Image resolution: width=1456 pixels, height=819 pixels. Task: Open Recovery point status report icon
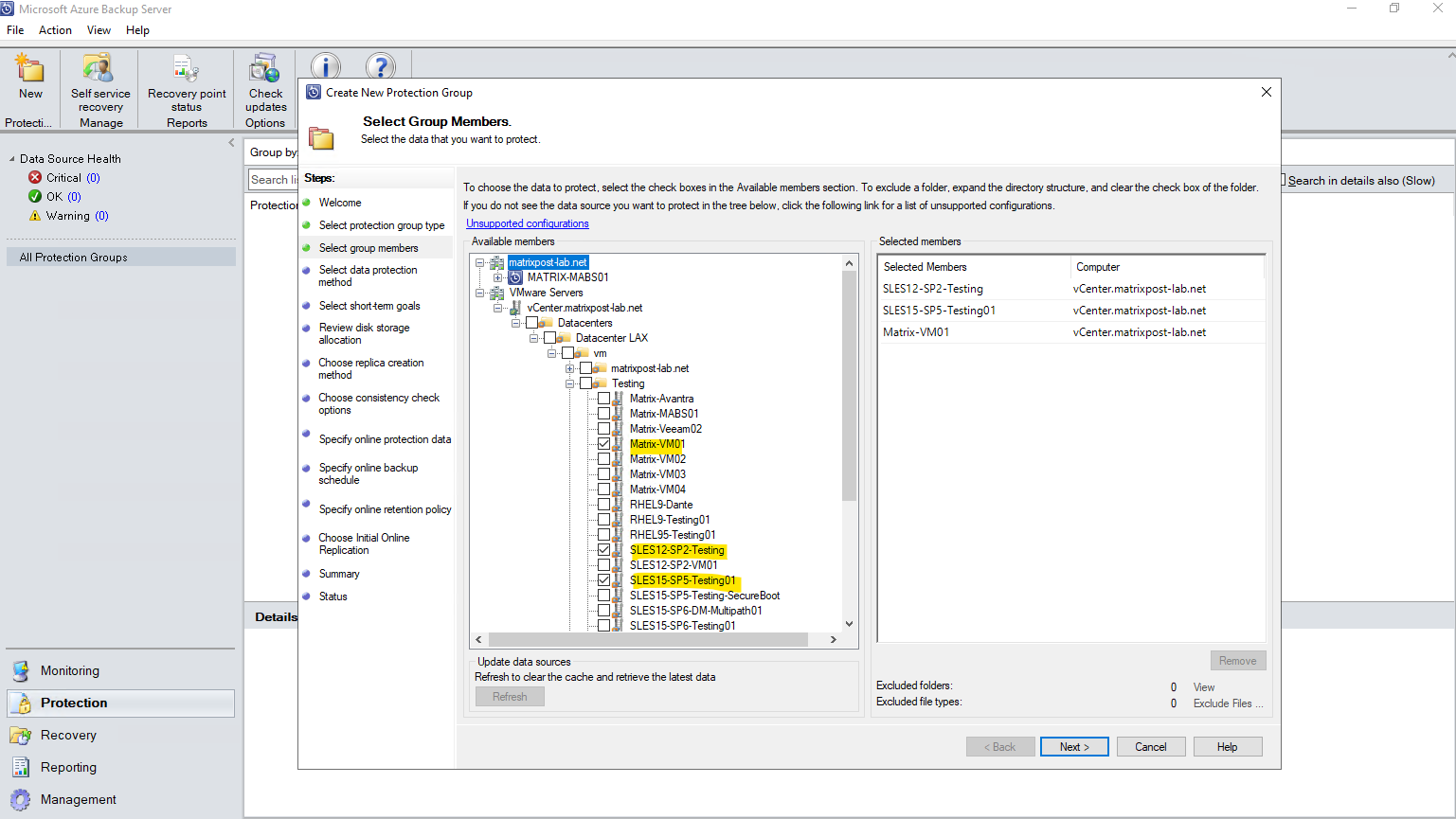(186, 69)
